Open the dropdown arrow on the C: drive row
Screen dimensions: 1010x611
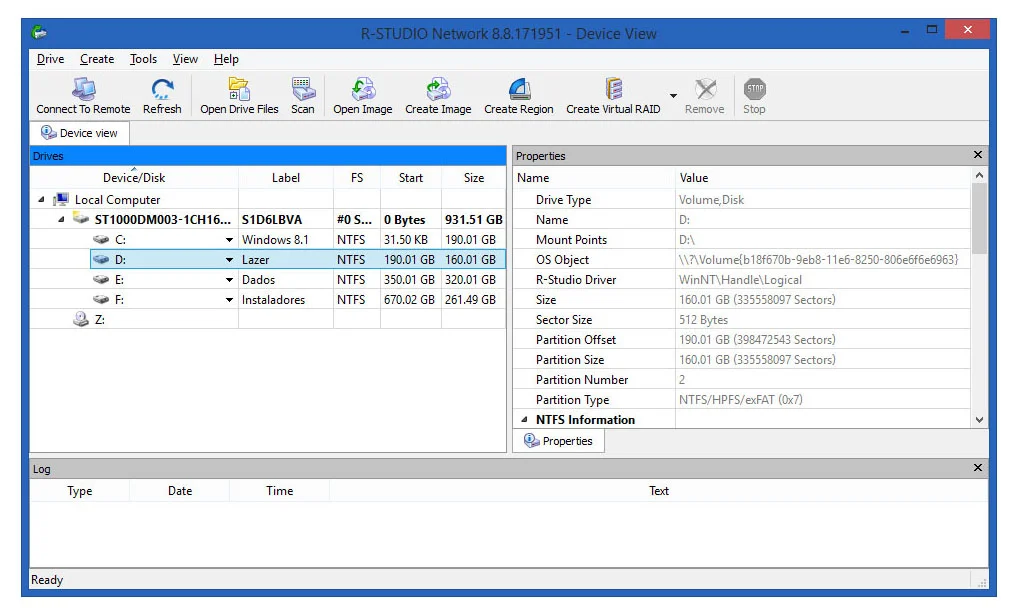[x=229, y=240]
